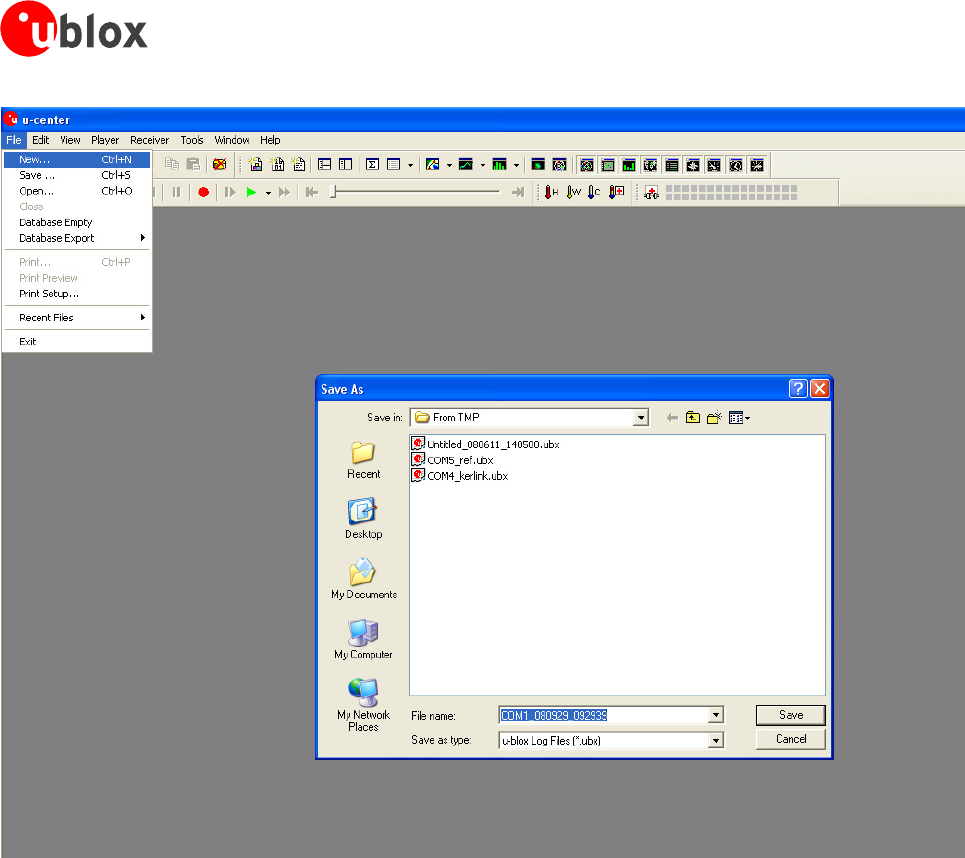This screenshot has height=858, width=965.
Task: Expand the File name dropdown arrow
Action: 716,715
